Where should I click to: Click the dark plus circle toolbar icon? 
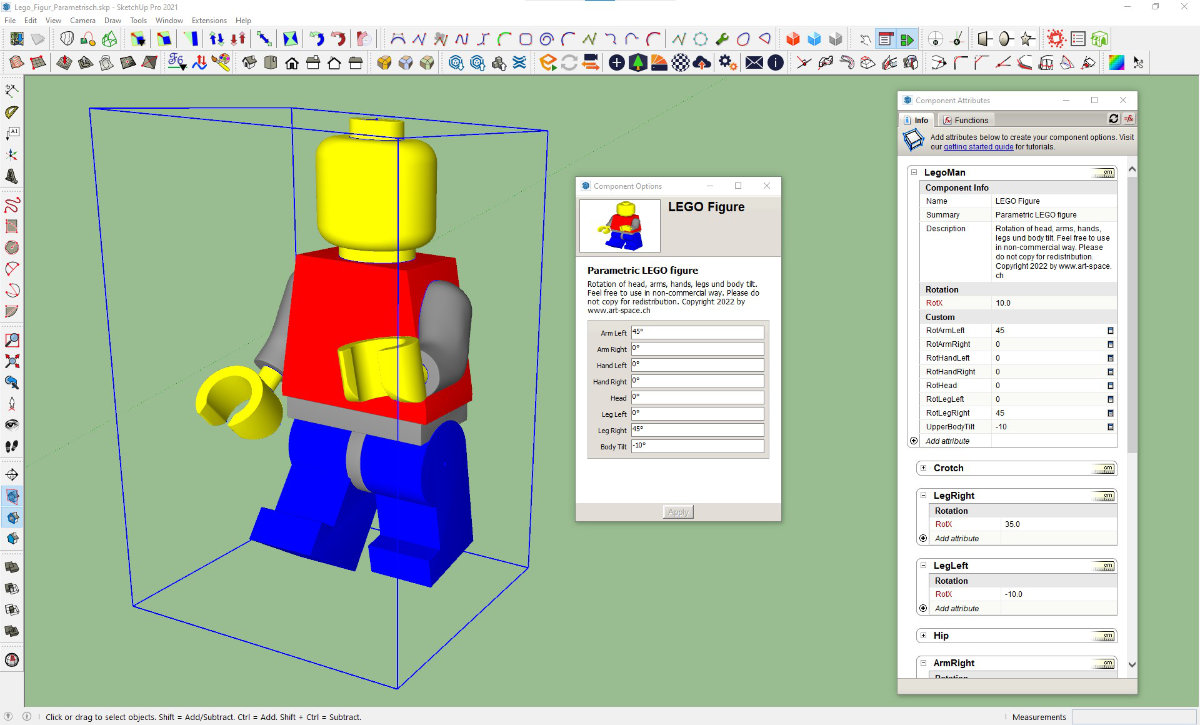pos(616,63)
